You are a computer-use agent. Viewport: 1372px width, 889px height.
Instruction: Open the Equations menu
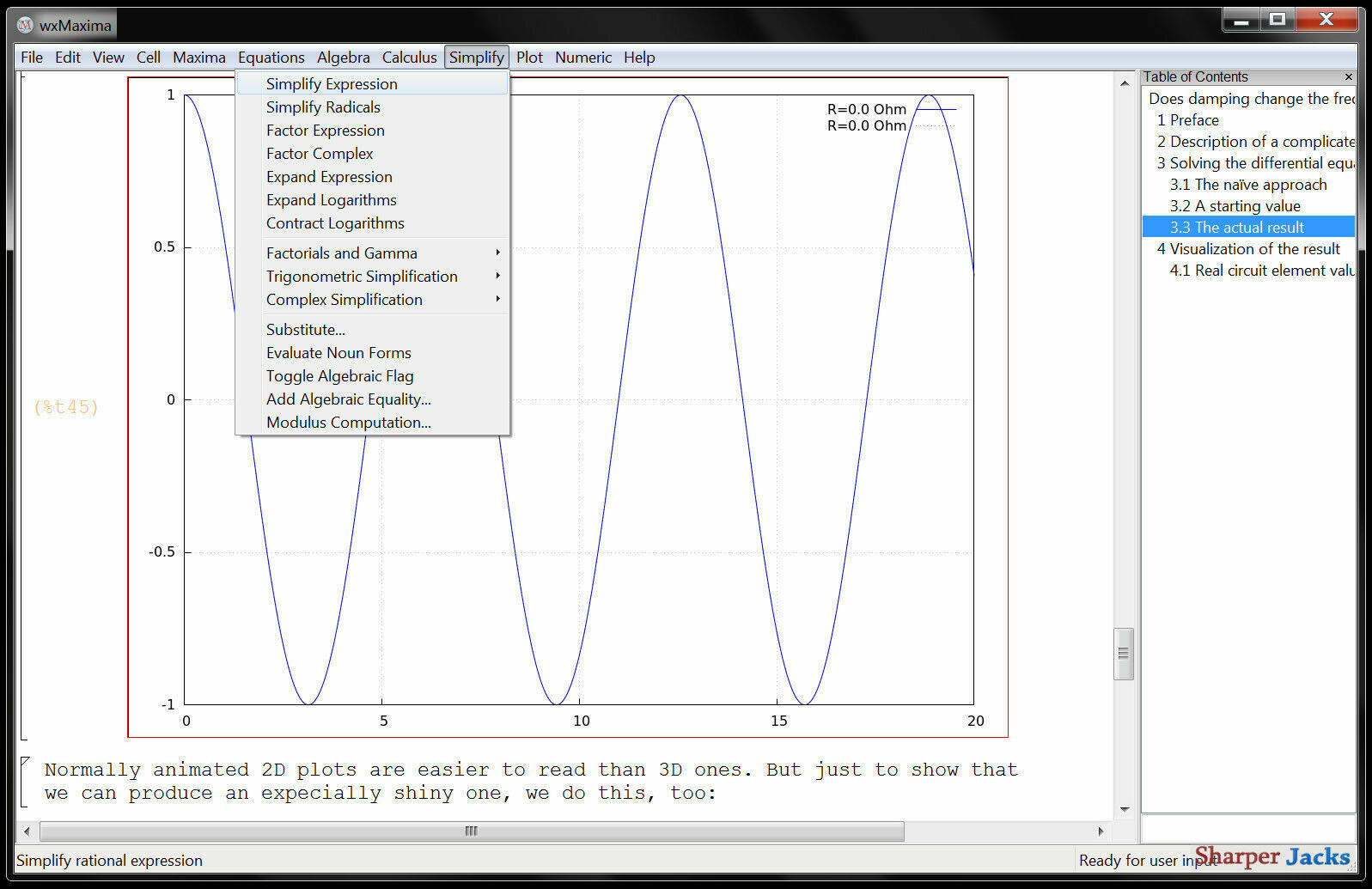[271, 58]
